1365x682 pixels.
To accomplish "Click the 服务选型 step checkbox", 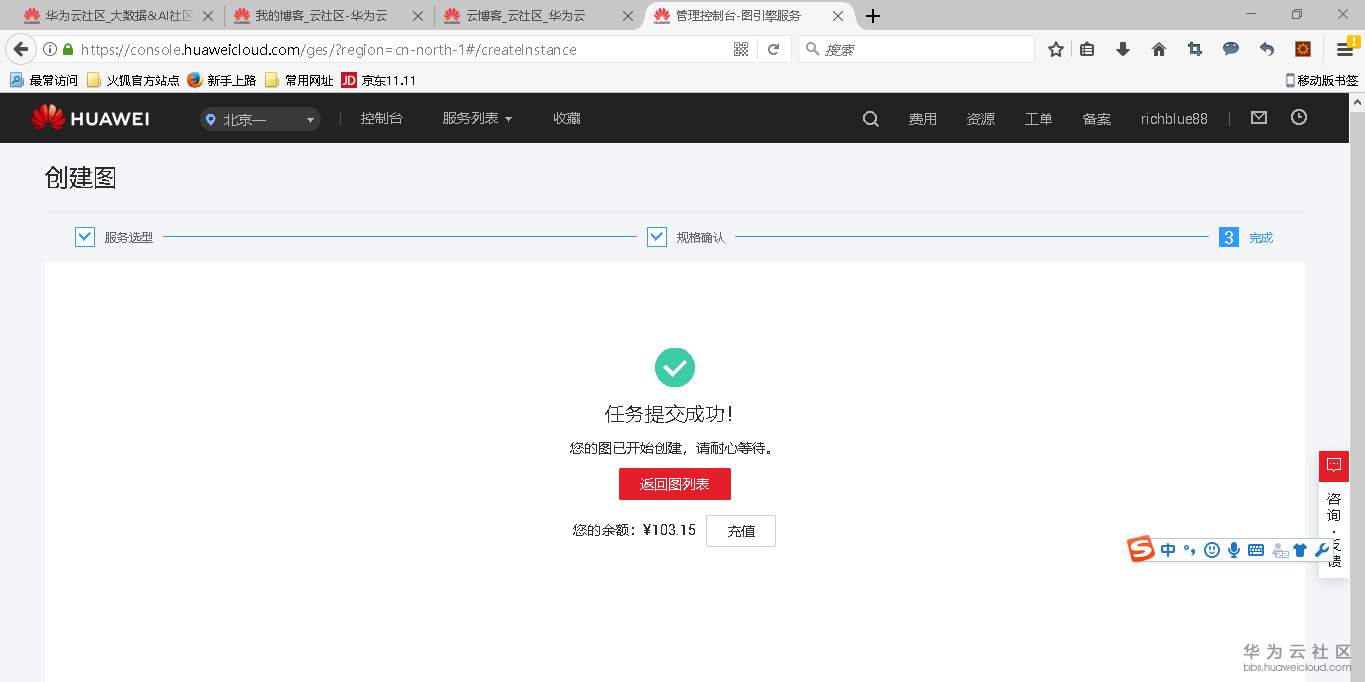I will pos(84,236).
